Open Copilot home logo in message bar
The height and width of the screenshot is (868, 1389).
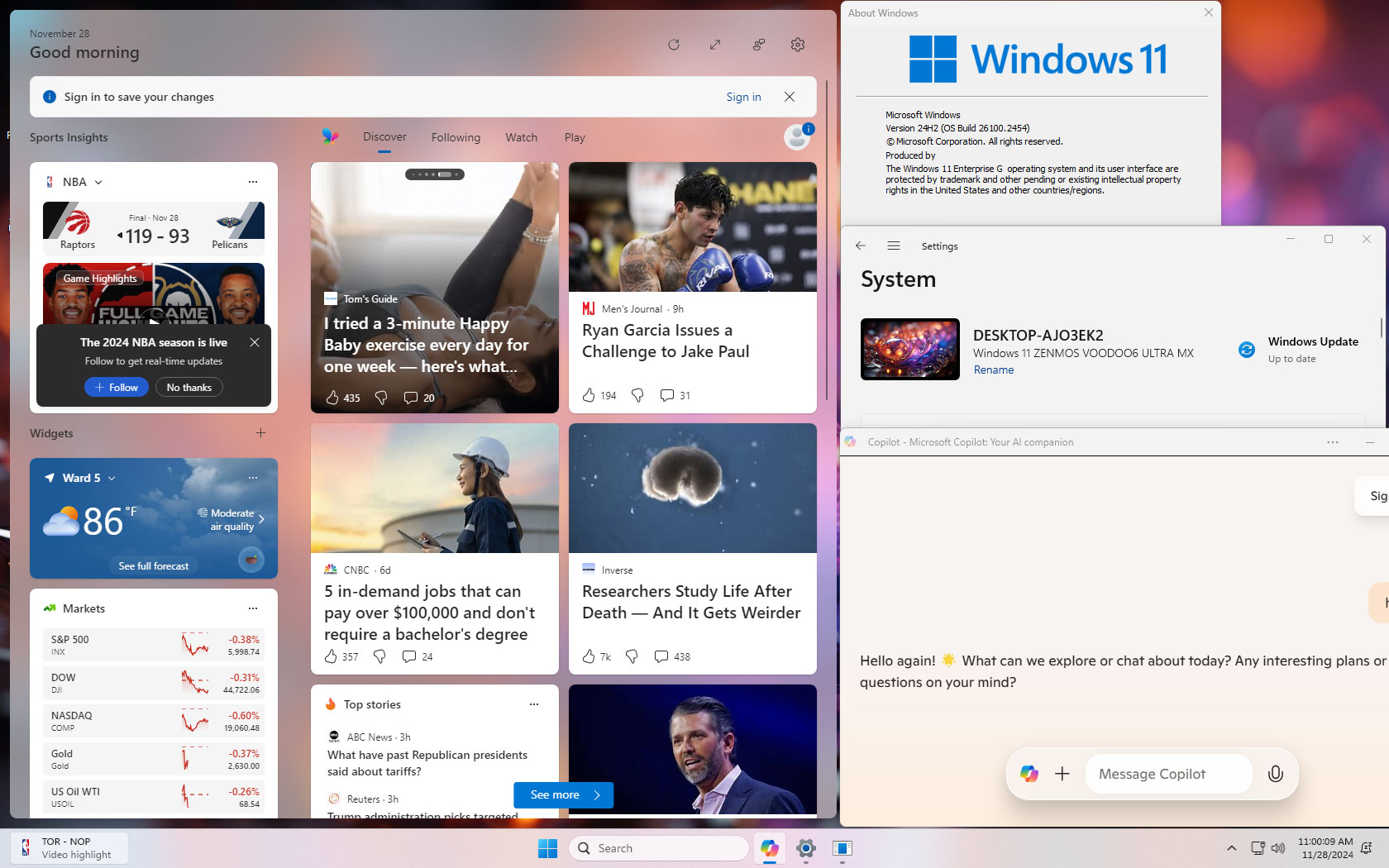tap(1029, 774)
